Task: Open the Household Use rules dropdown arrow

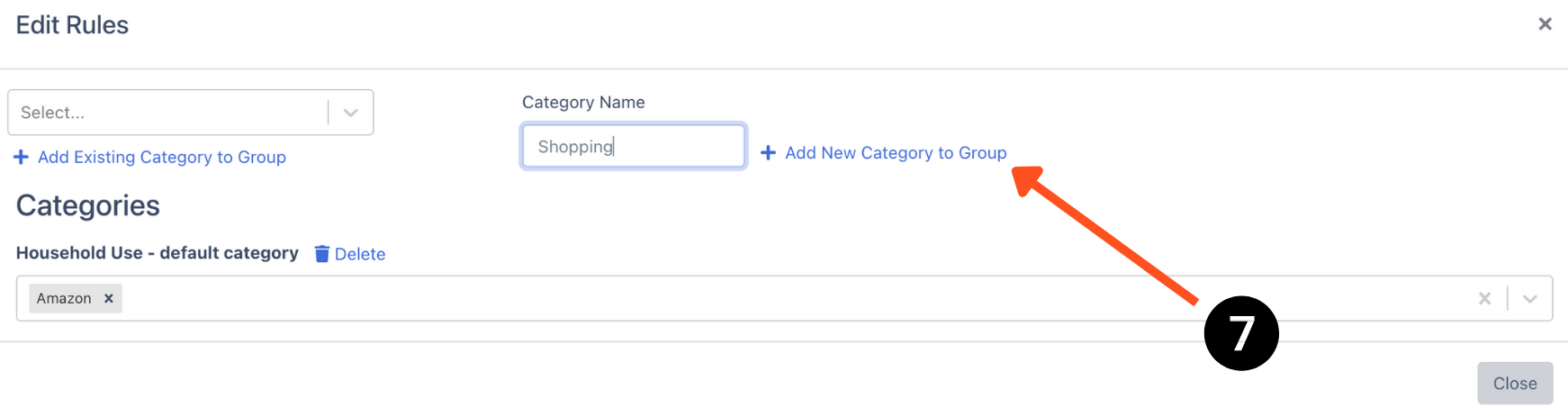Action: [1529, 299]
